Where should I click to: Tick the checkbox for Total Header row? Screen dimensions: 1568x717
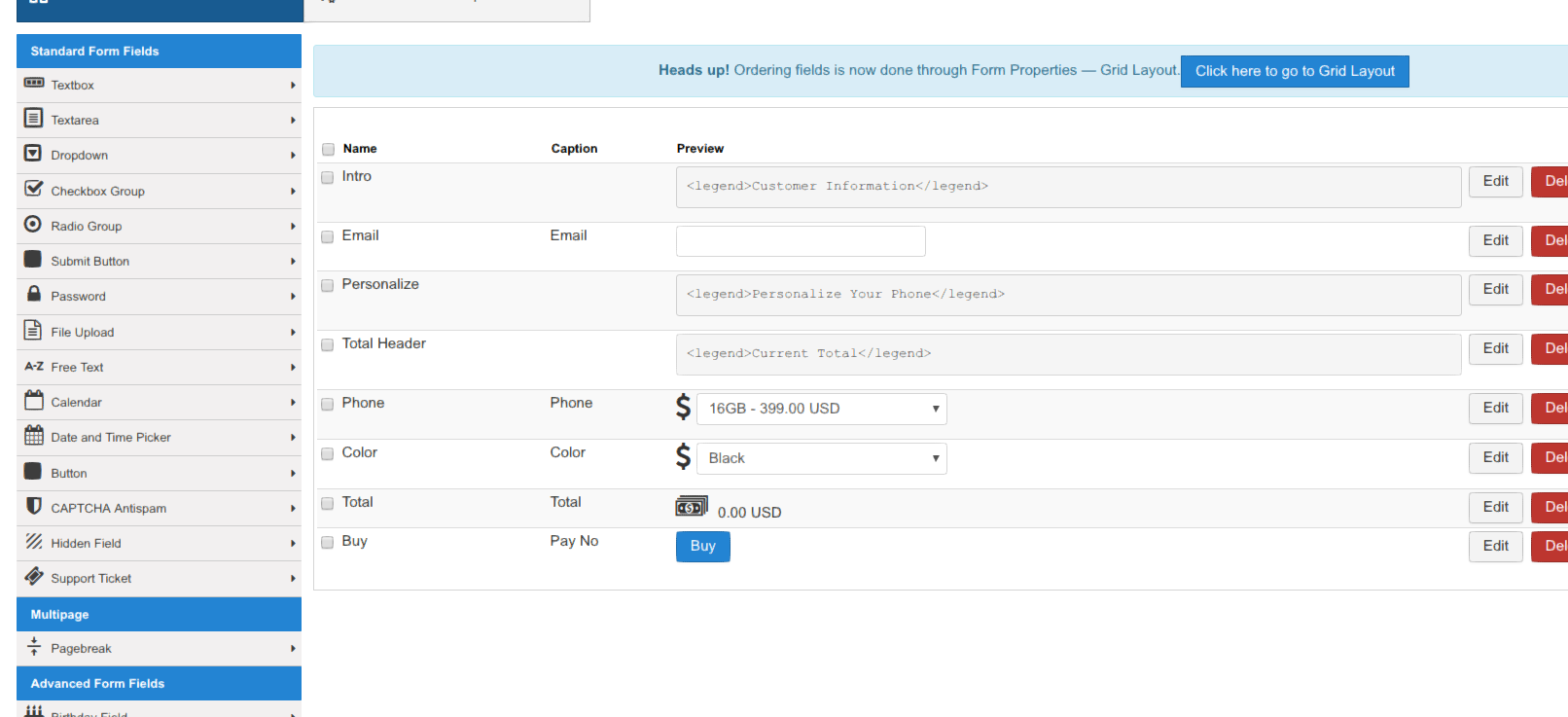[x=328, y=344]
